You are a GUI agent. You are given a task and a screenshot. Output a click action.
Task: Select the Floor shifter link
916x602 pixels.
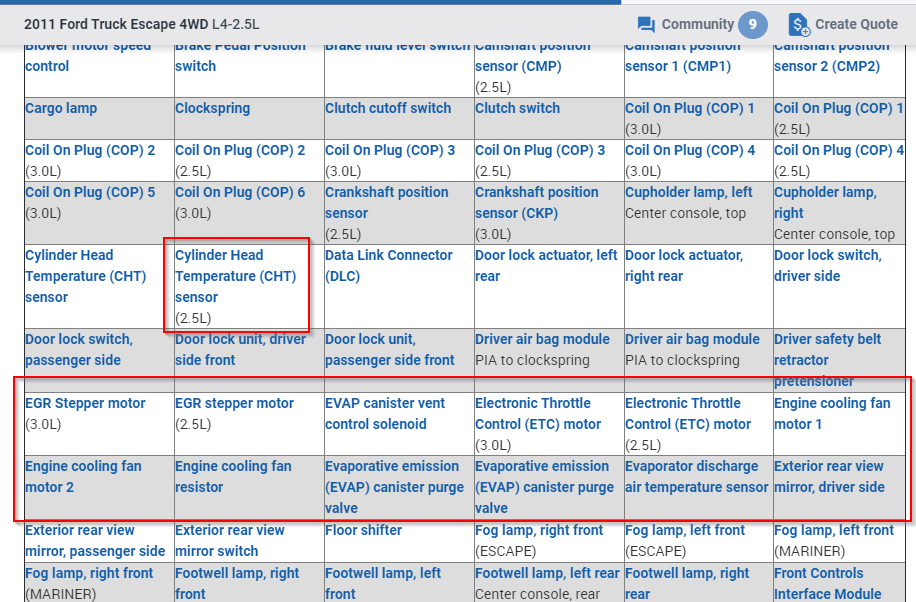(363, 530)
